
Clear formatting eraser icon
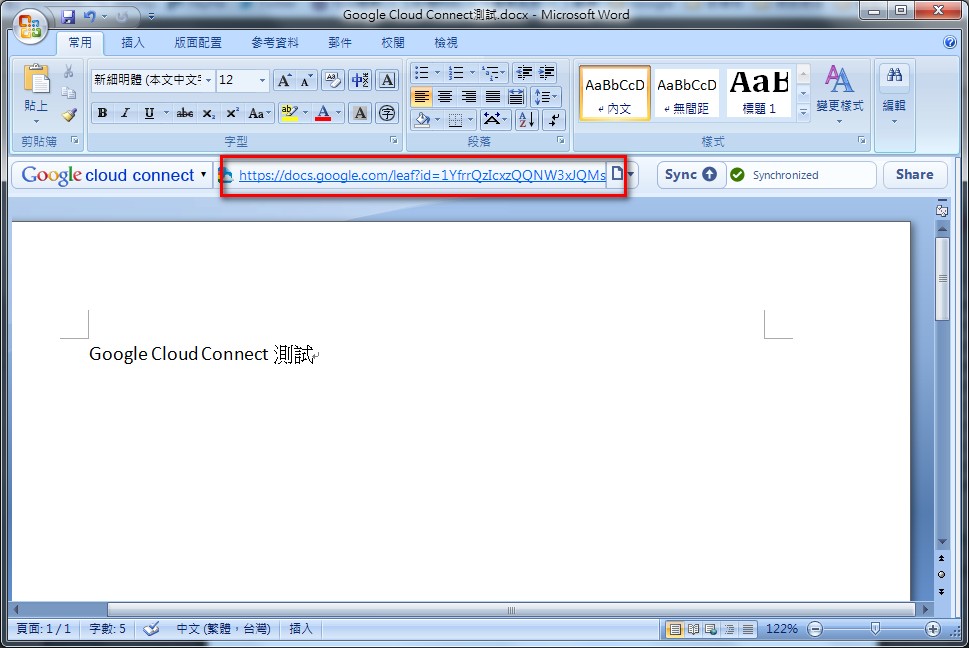click(332, 80)
